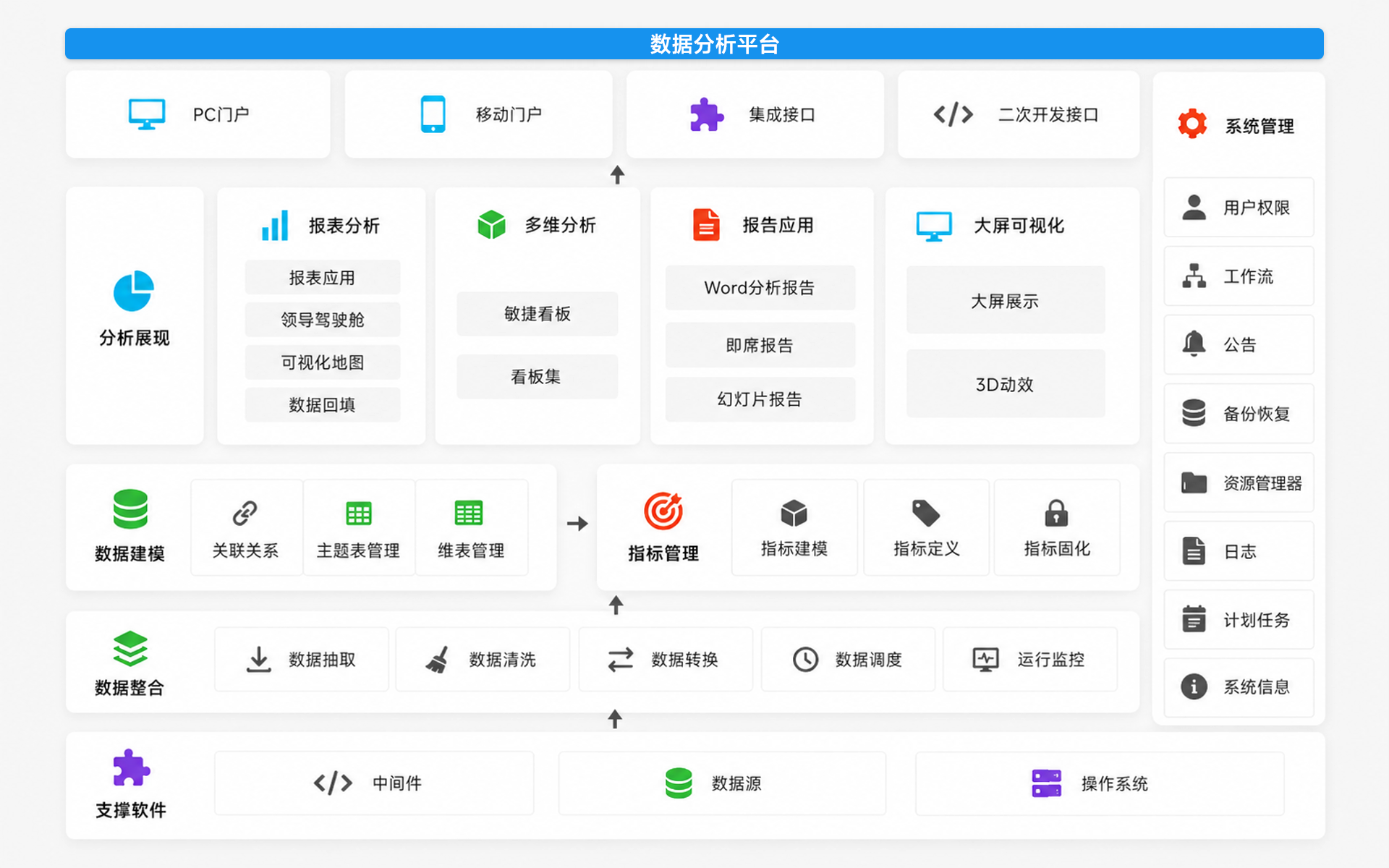Click the 数据抽取 download arrow icon
The height and width of the screenshot is (868, 1389).
258,660
